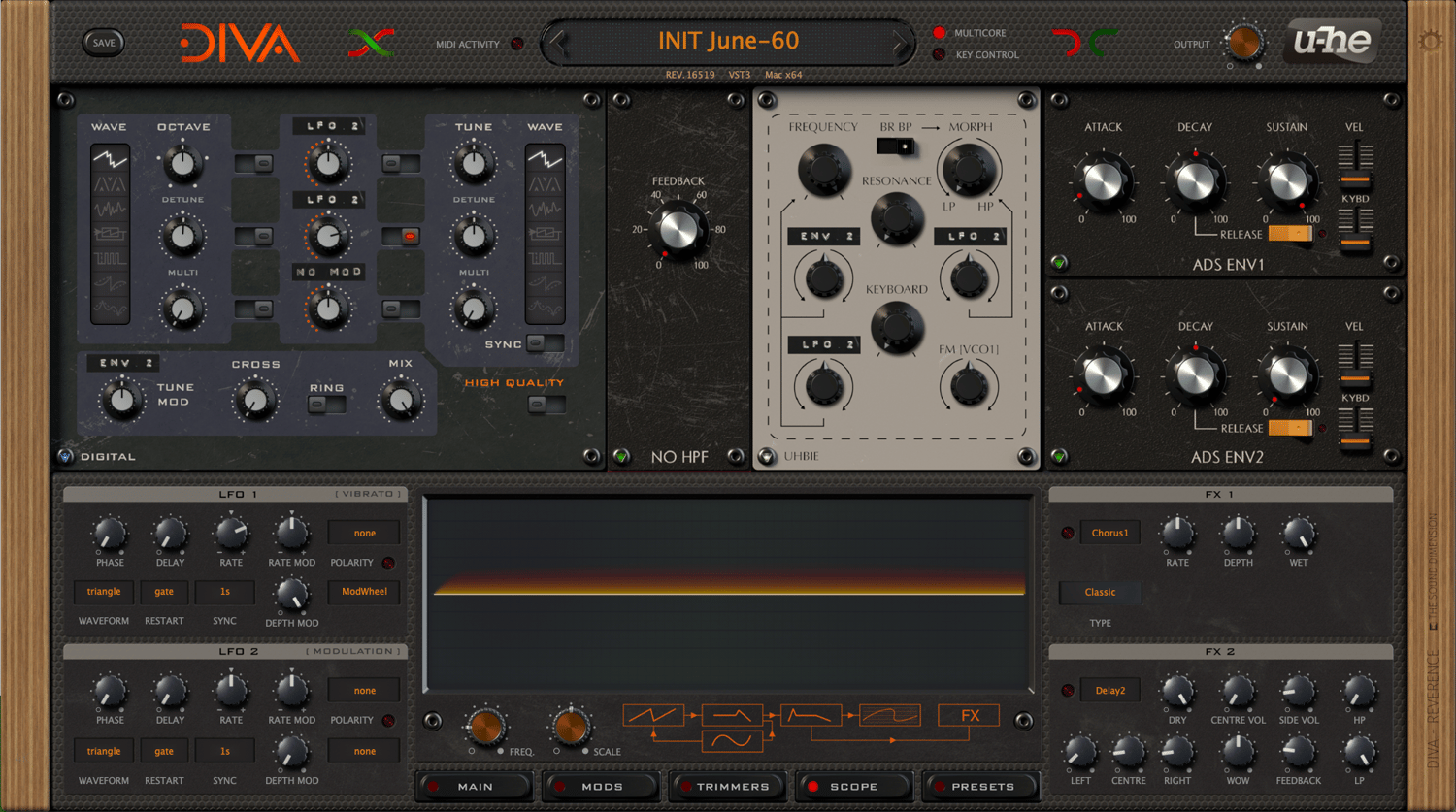Click the filter RESONANCE knob
The image size is (1456, 812).
point(896,217)
